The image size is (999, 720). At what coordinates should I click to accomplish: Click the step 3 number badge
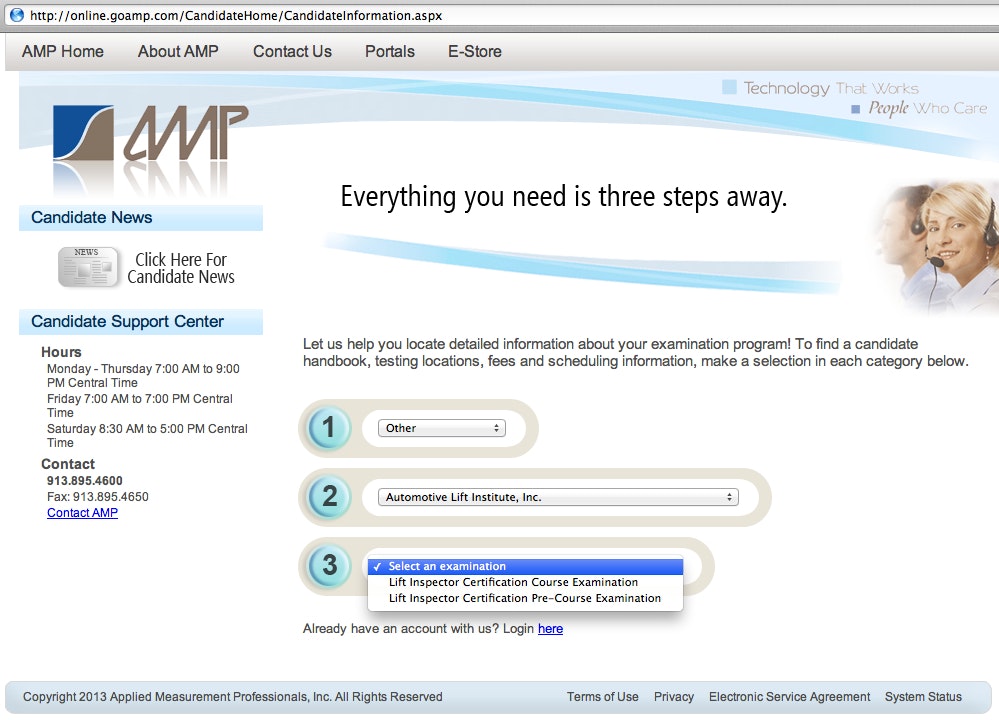(x=329, y=566)
